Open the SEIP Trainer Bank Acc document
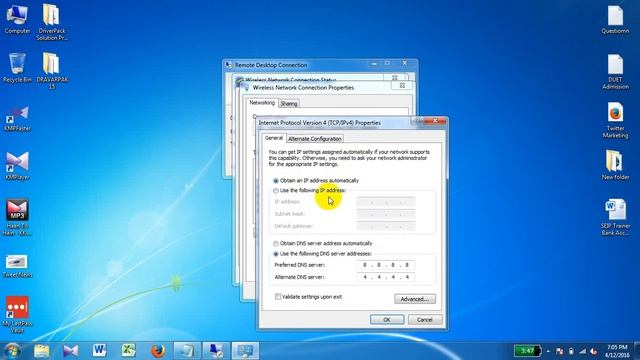Viewport: 640px width, 360px height. (x=615, y=217)
